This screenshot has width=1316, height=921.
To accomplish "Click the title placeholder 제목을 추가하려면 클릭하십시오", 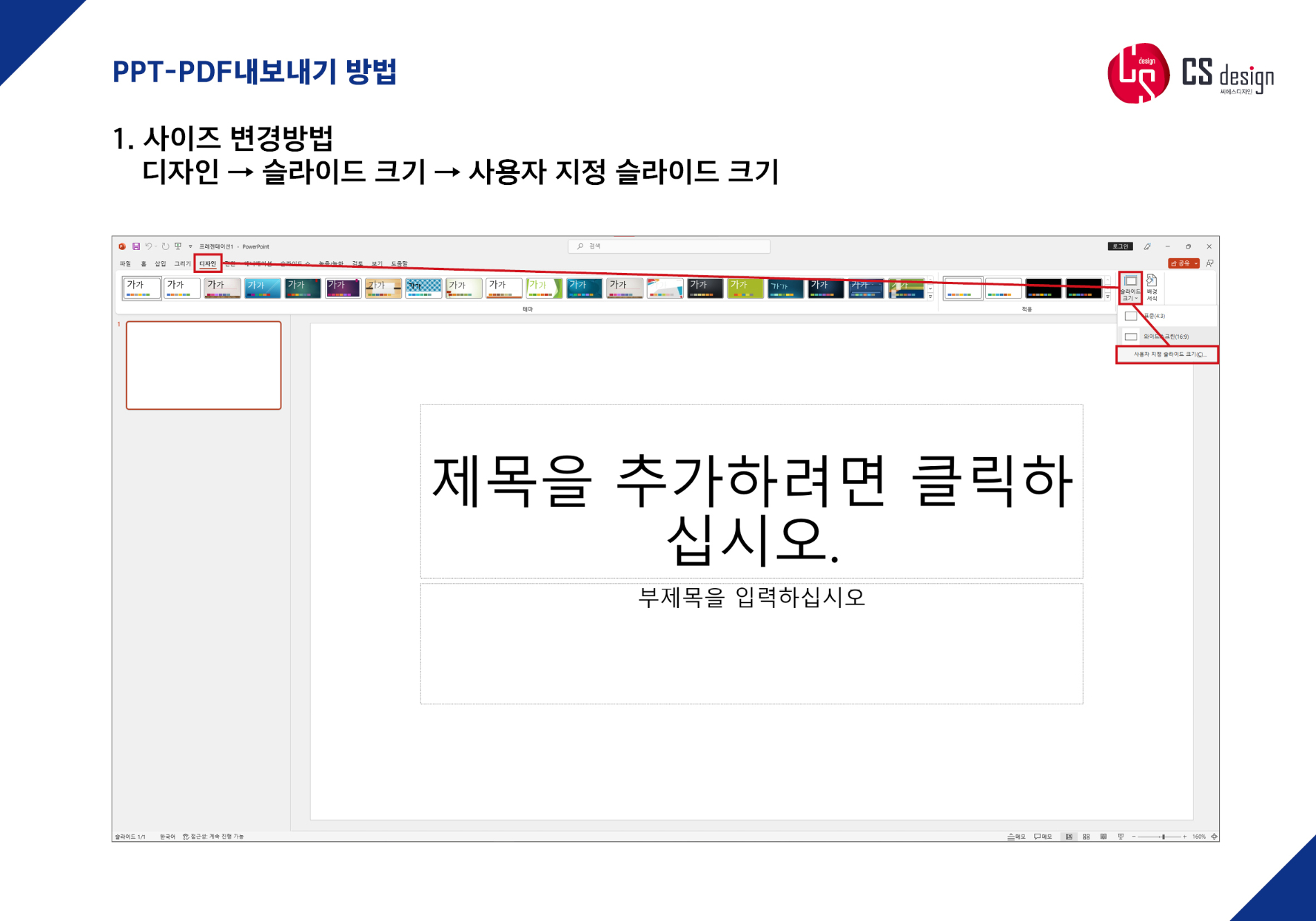I will coord(752,491).
